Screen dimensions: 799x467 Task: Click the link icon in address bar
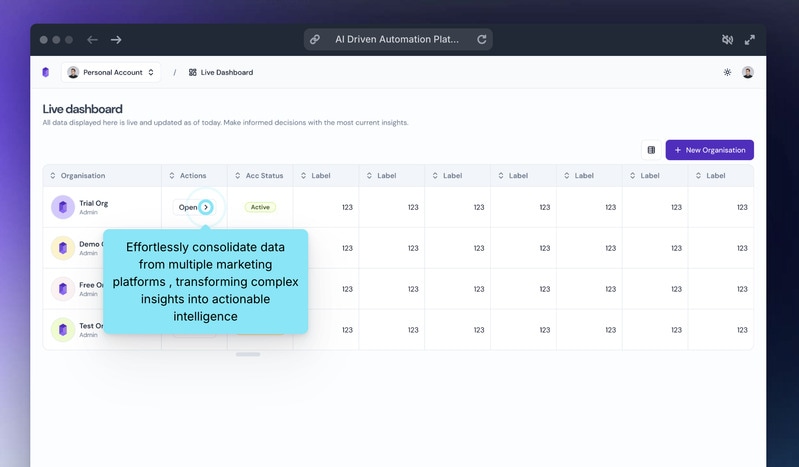315,40
